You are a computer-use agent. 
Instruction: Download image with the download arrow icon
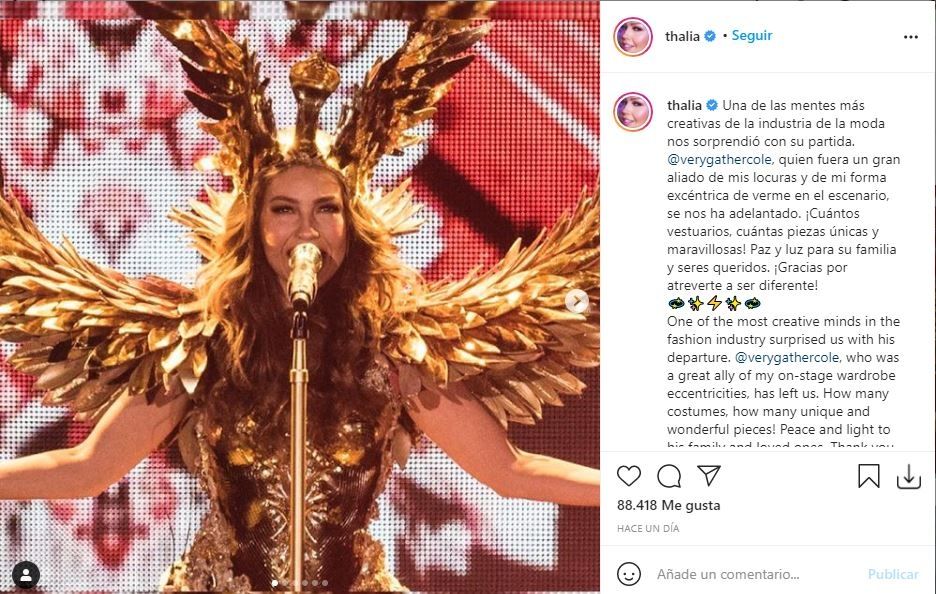coord(909,476)
